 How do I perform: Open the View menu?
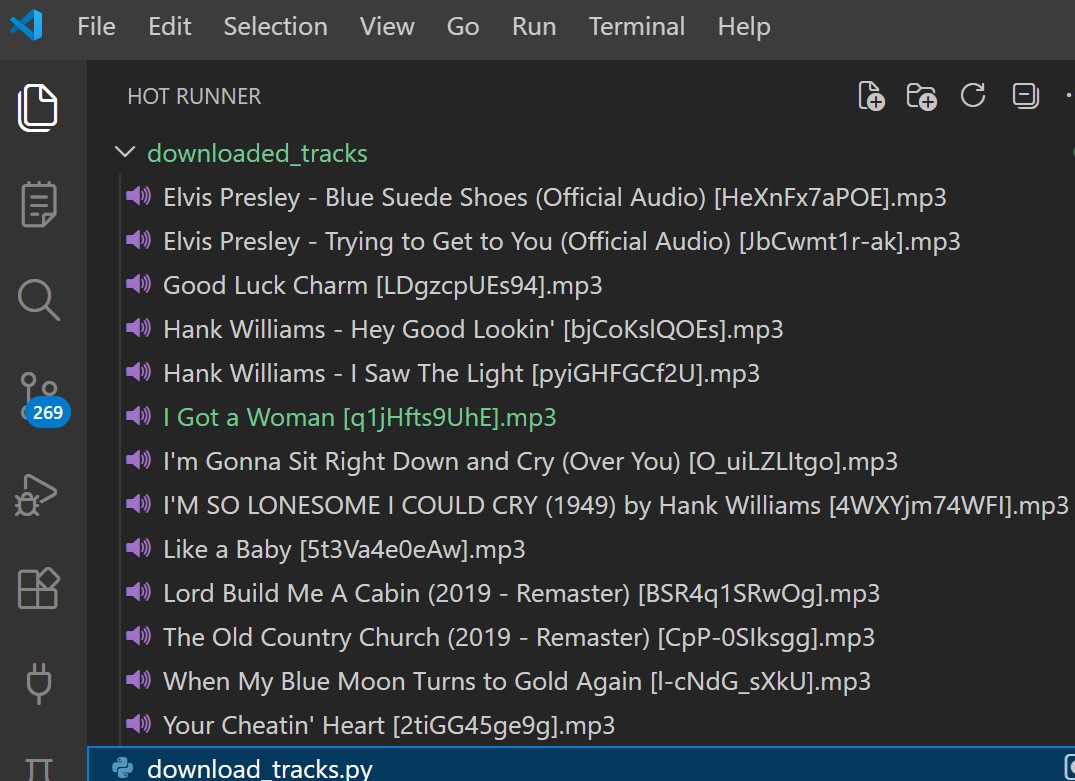[387, 27]
